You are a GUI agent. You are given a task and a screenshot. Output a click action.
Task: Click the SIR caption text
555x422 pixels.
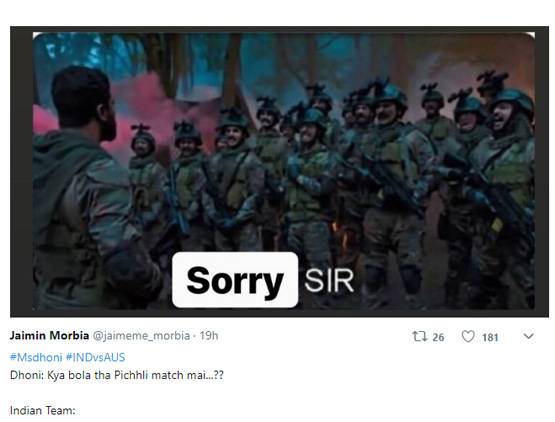pos(329,281)
